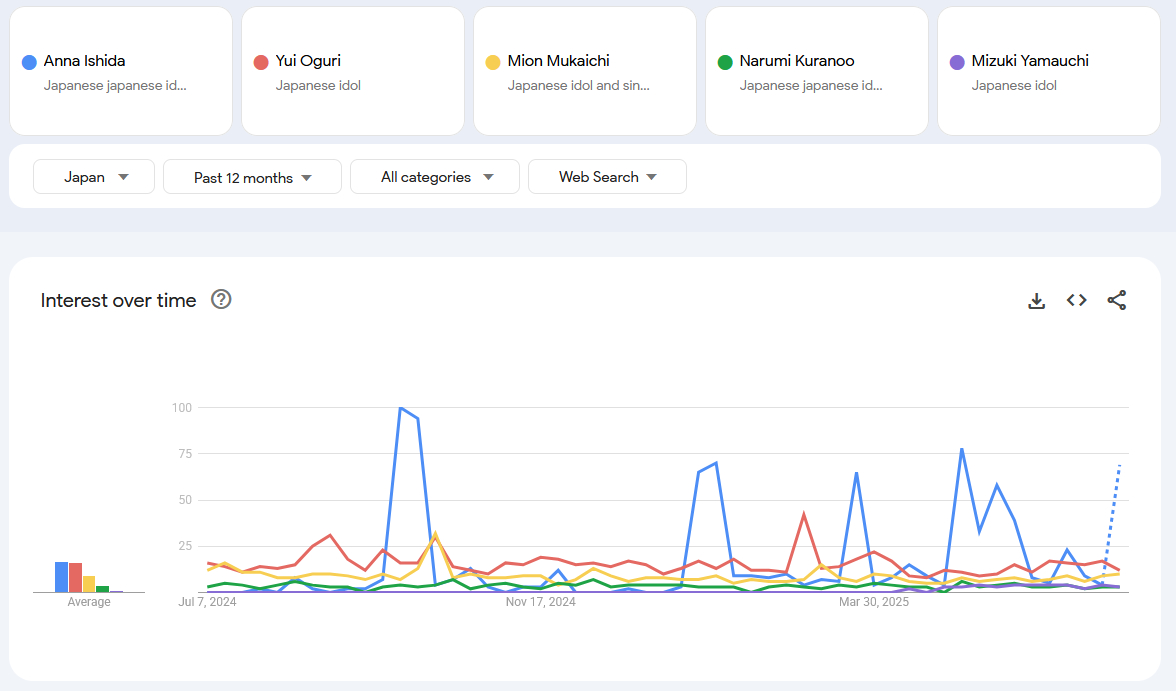1176x691 pixels.
Task: Click the Interest over time heading
Action: pyautogui.click(x=118, y=300)
